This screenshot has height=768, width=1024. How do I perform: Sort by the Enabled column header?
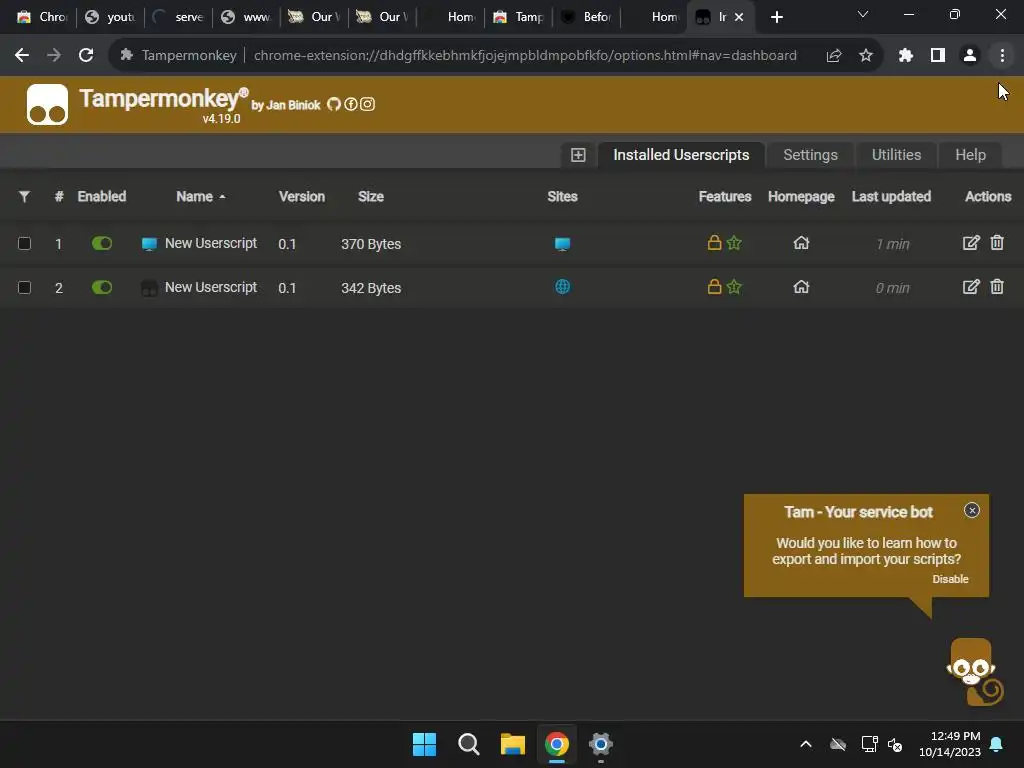click(102, 197)
